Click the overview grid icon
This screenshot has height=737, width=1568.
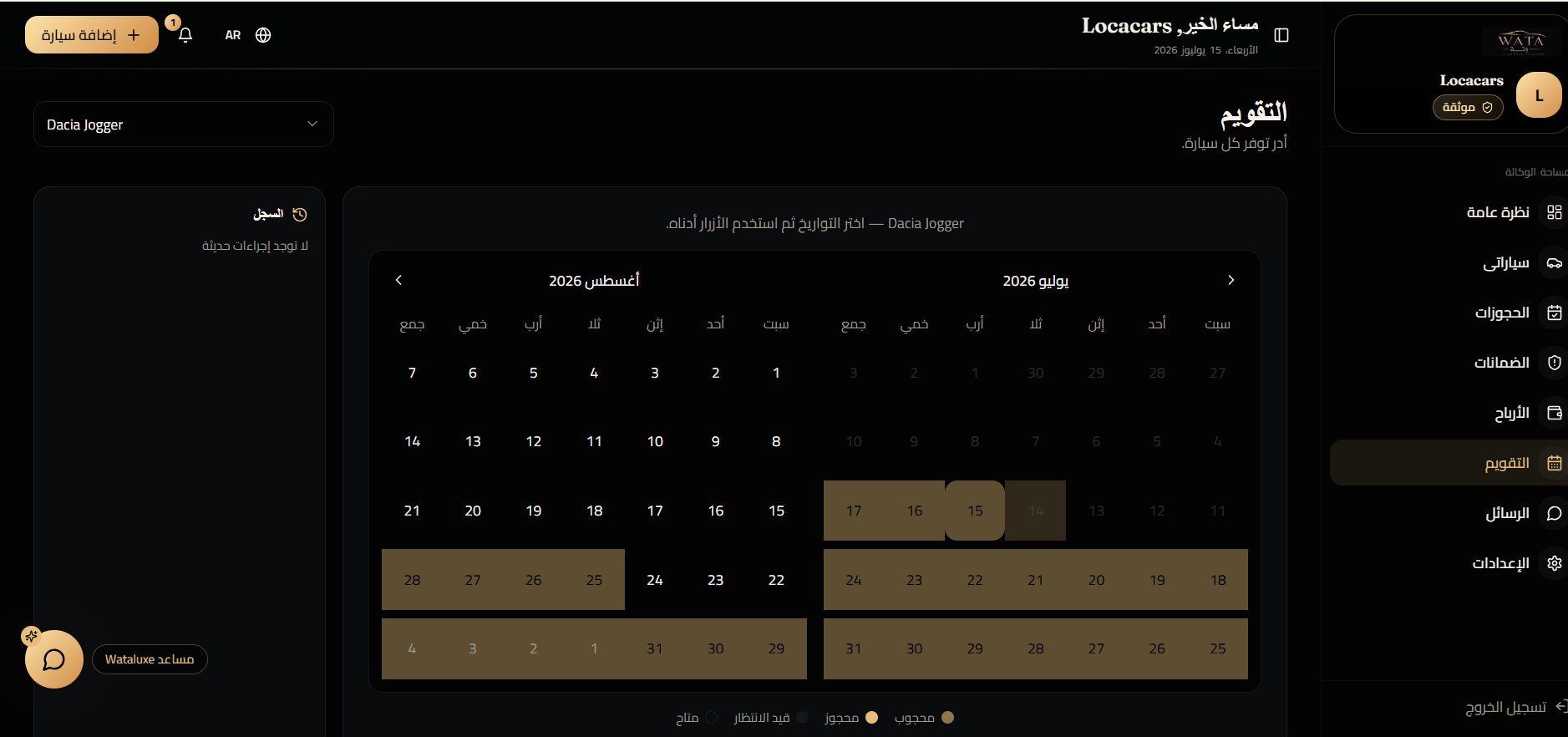tap(1554, 212)
